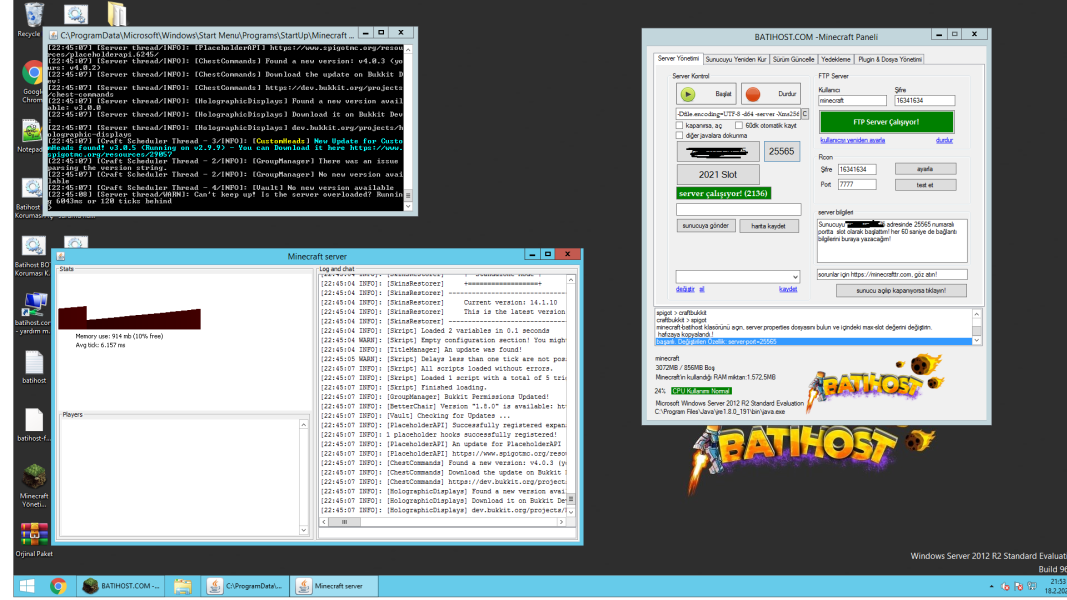This screenshot has height=600, width=1067.
Task: Click the Java icon in Minecraft server title bar
Action: [61, 256]
